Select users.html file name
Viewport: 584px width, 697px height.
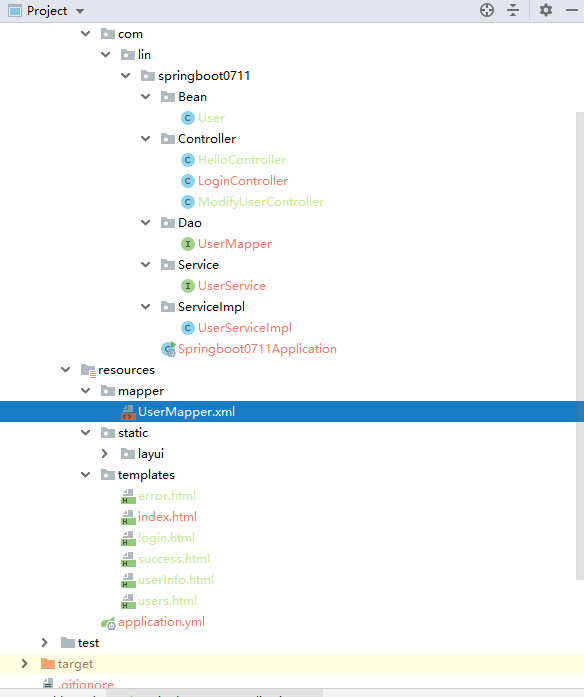coord(167,601)
